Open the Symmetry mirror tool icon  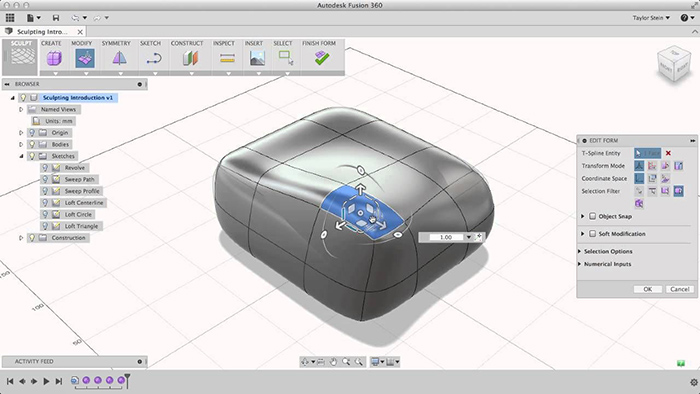119,58
